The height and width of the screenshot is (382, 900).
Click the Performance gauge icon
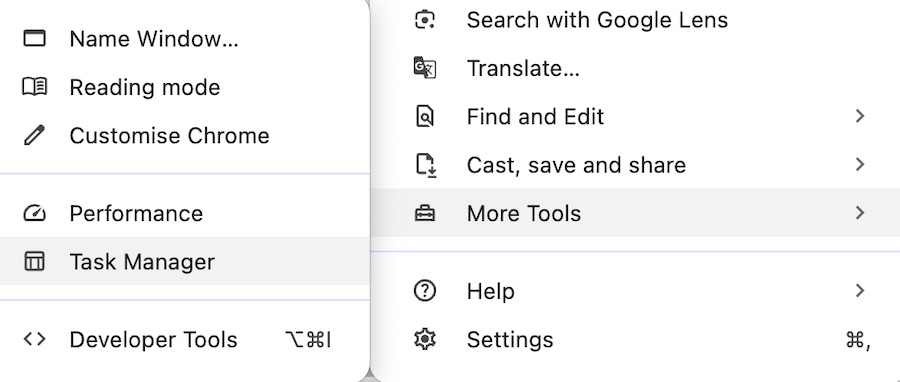click(34, 213)
